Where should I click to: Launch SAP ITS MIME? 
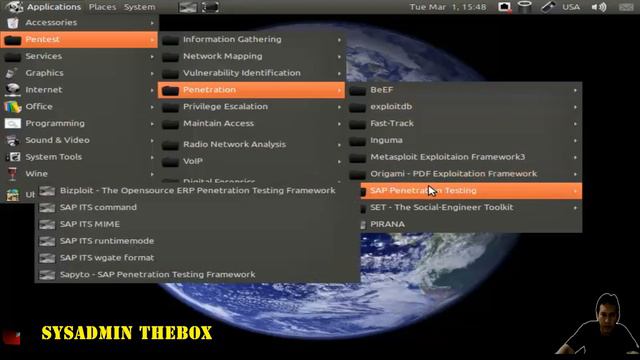[198, 224]
